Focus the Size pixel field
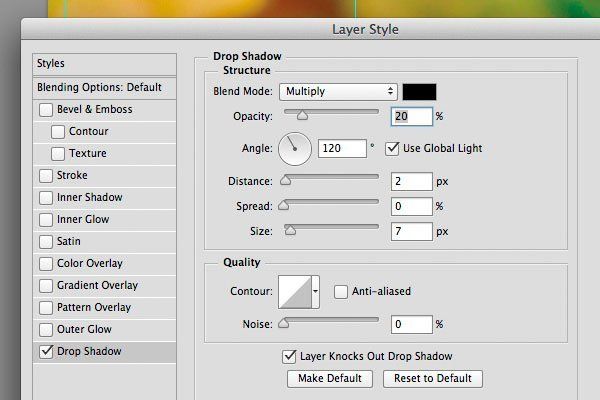Screen dimensions: 600x400 412,232
